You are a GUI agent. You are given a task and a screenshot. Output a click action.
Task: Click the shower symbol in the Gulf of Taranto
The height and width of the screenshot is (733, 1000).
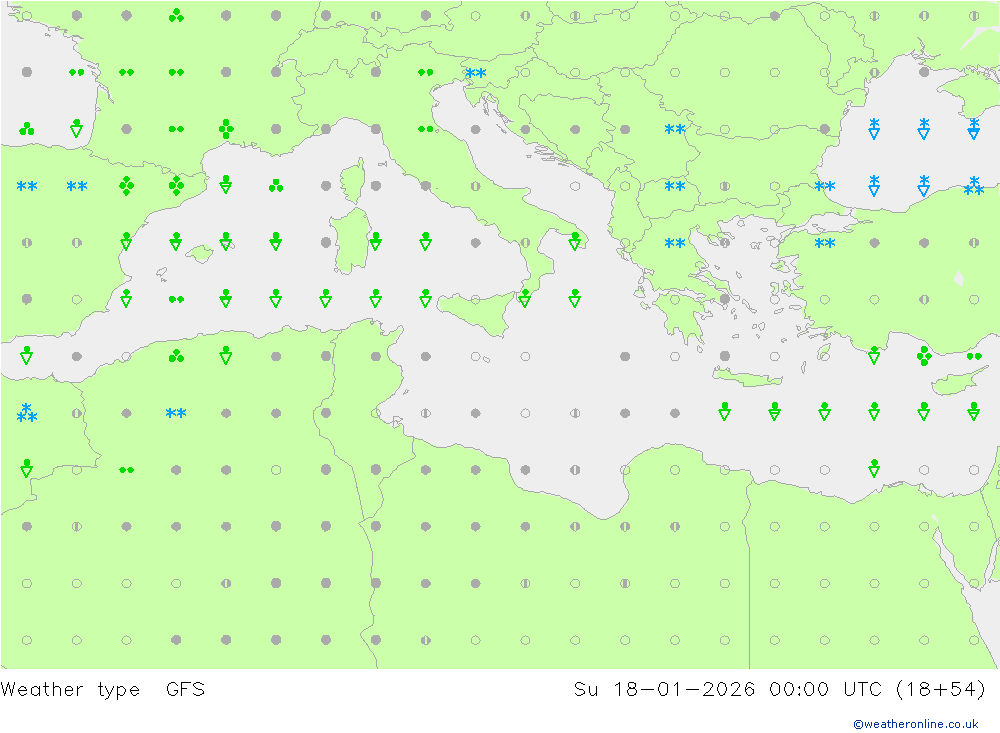(575, 242)
